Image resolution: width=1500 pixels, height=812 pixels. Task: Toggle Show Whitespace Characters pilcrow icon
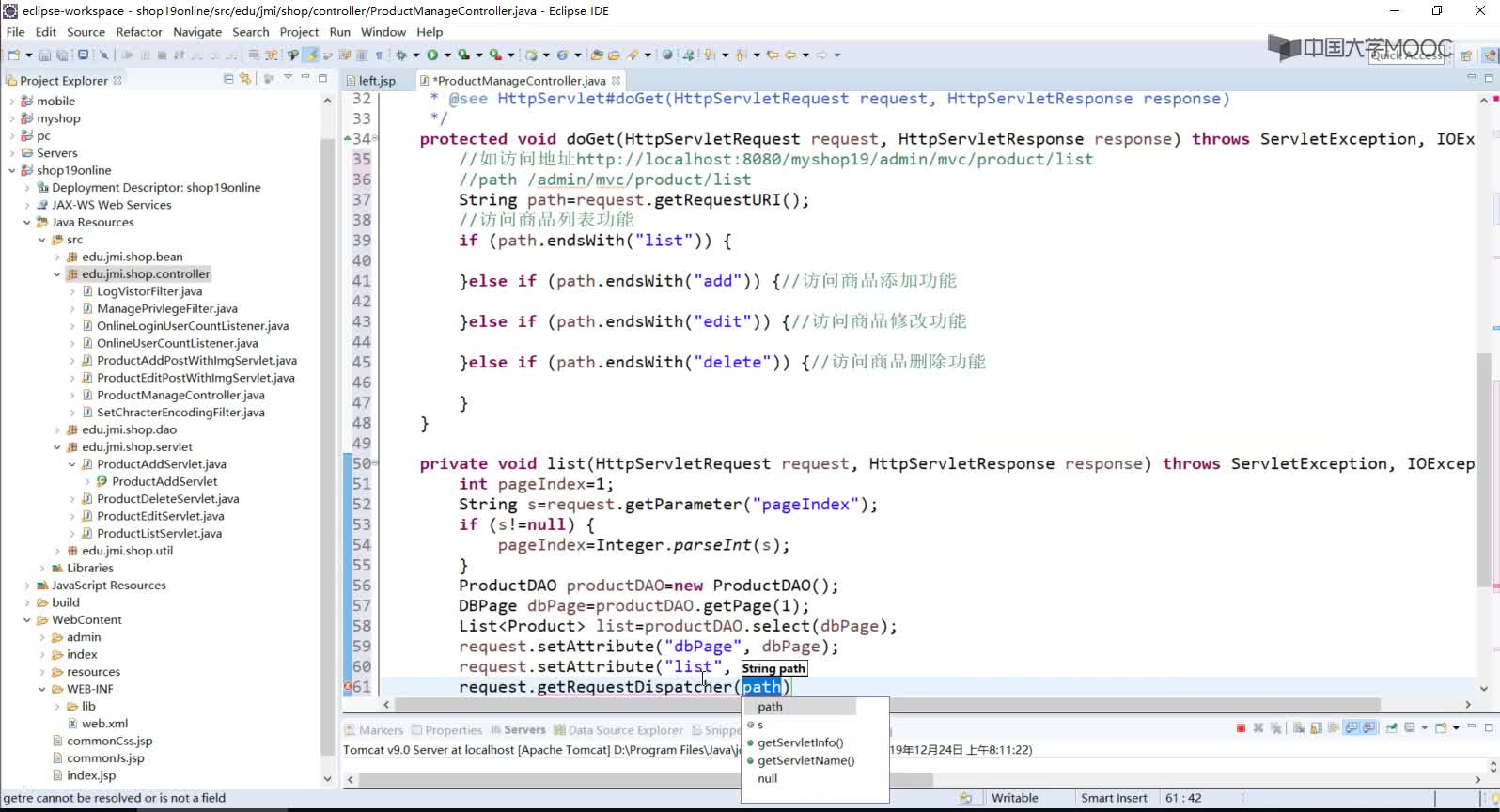coord(380,55)
